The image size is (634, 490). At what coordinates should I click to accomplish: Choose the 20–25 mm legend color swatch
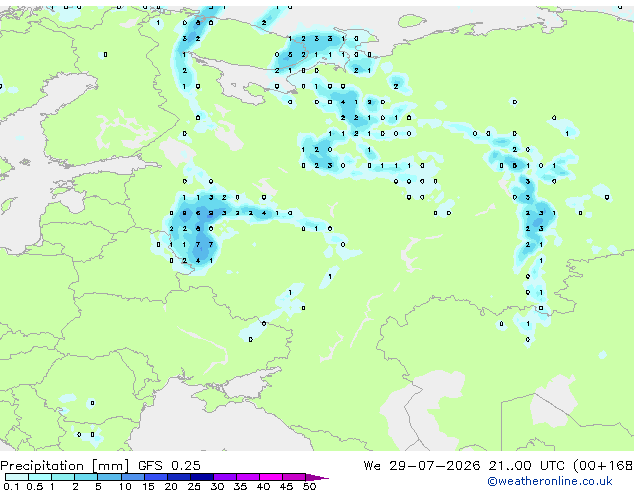click(179, 477)
